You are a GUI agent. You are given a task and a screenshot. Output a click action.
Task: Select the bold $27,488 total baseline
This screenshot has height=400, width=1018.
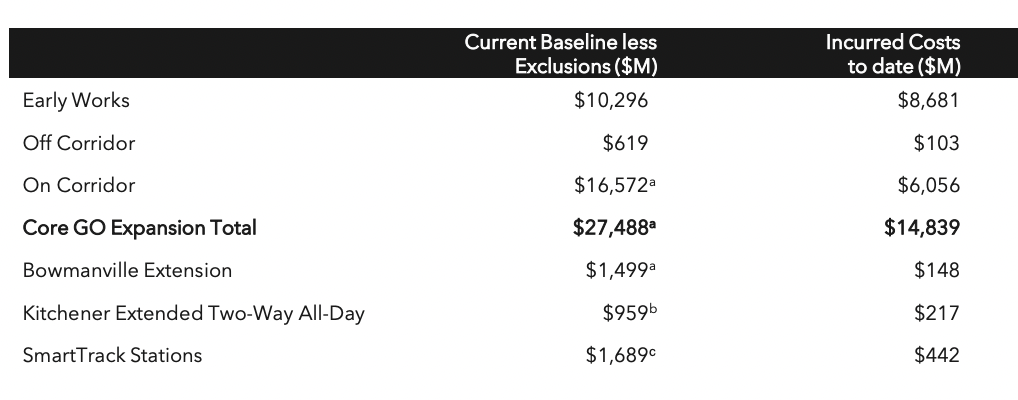click(x=611, y=228)
